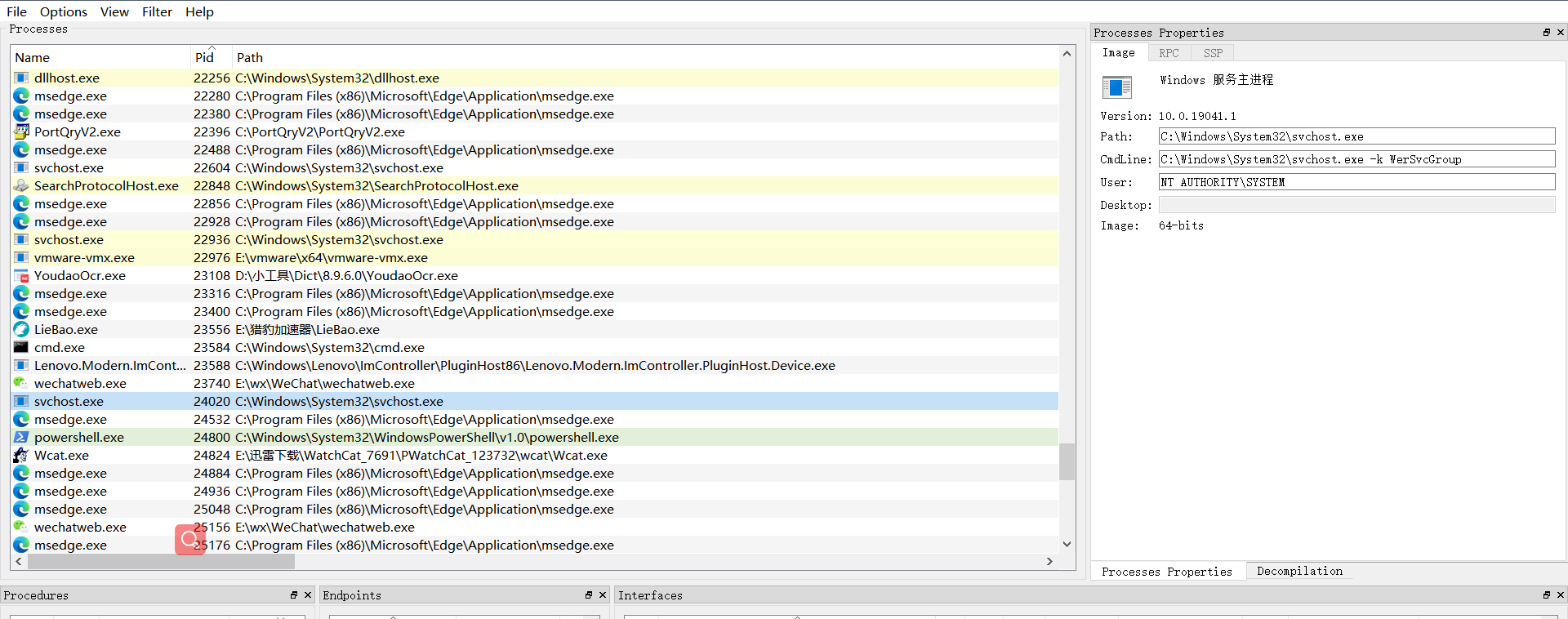Switch to the Decompilation tab
This screenshot has height=619, width=1568.
click(1299, 571)
